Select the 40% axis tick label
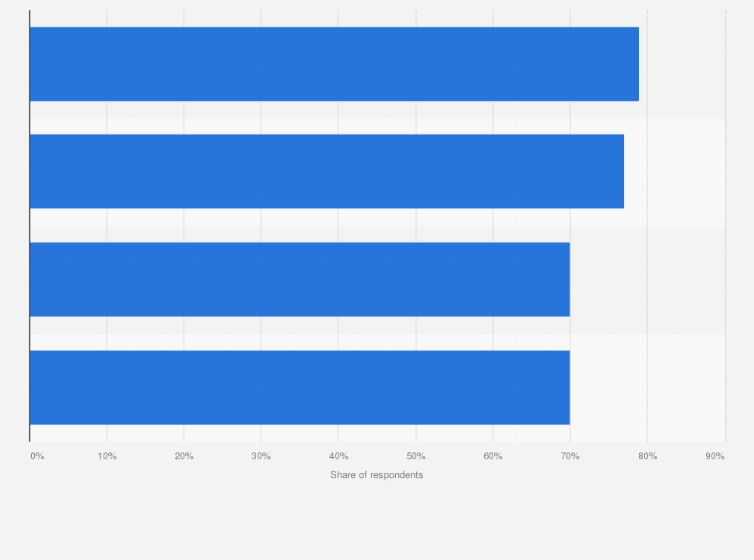 338,456
